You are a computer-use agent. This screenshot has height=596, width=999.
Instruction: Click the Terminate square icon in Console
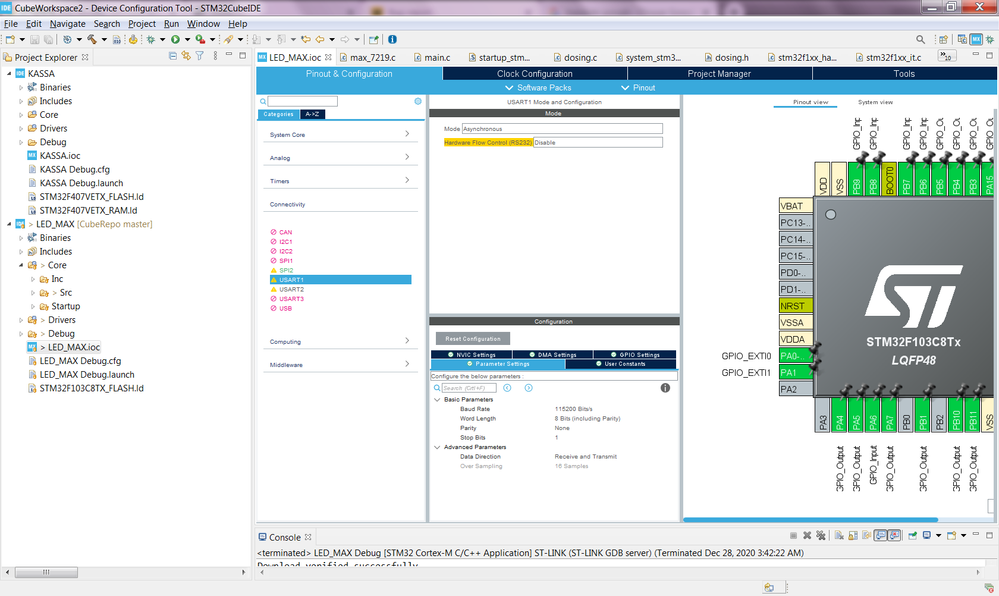793,535
